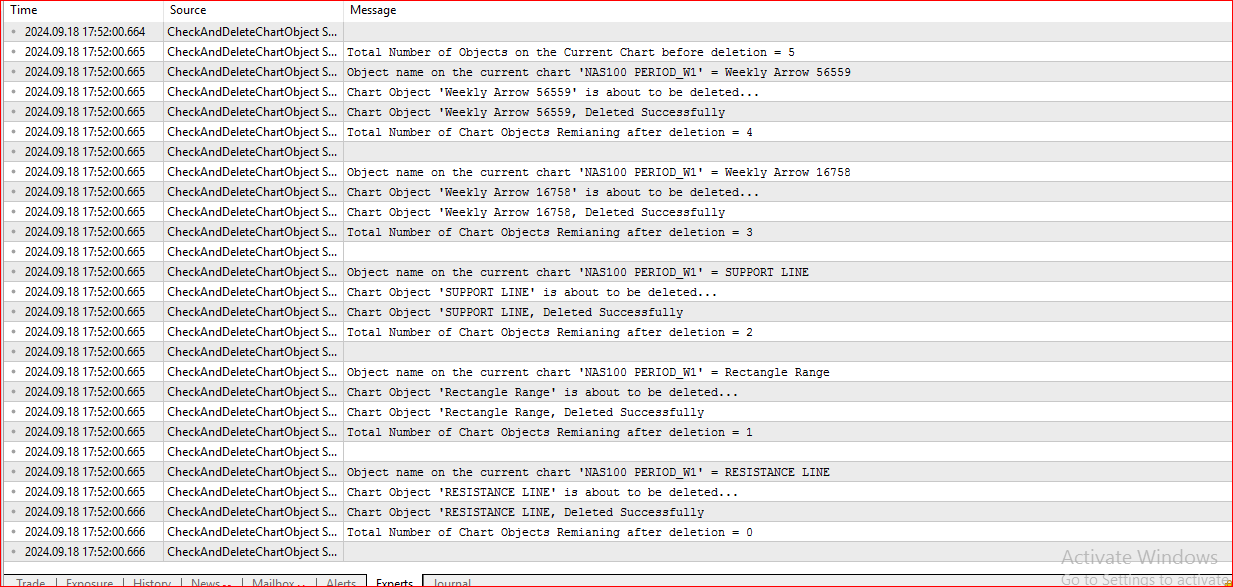Select the 'SUPPORT LINE' about to be deleted entry
Image resolution: width=1233 pixels, height=587 pixels.
pyautogui.click(x=600, y=291)
